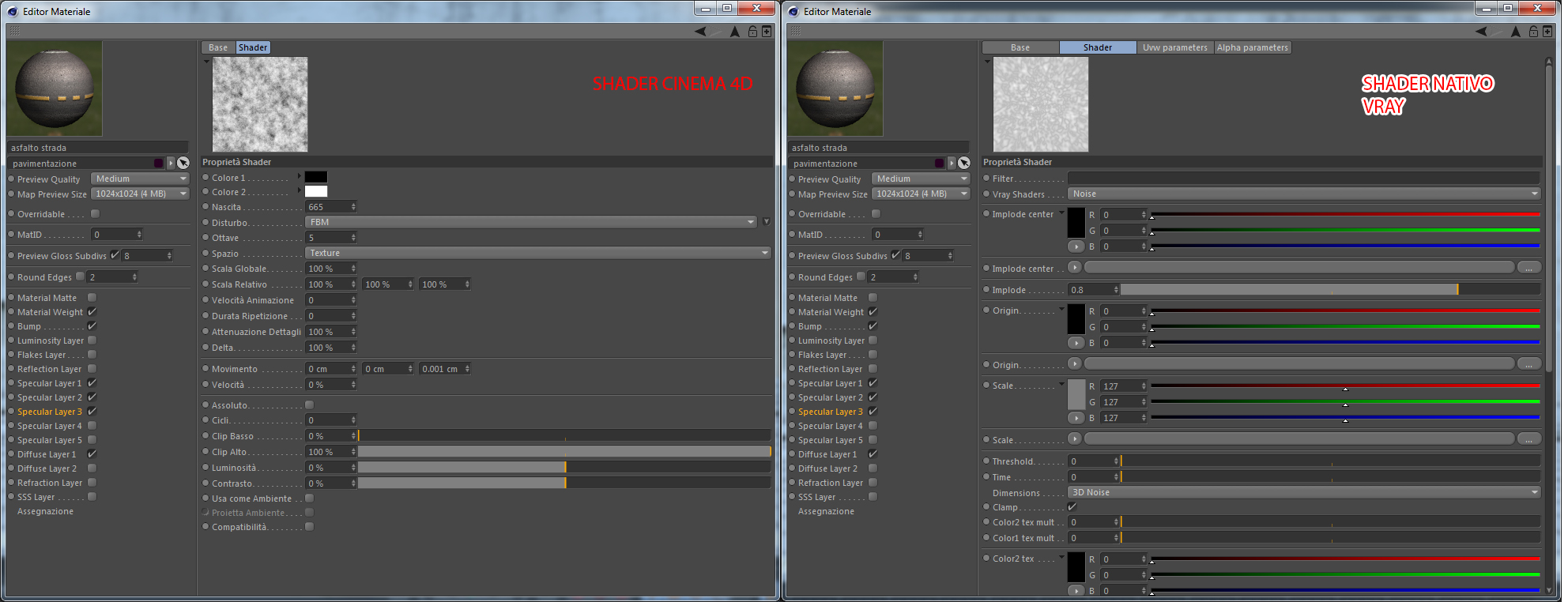The height and width of the screenshot is (602, 1568).
Task: Open the Vray Shaders dropdown showing Noise
Action: pos(1304,194)
